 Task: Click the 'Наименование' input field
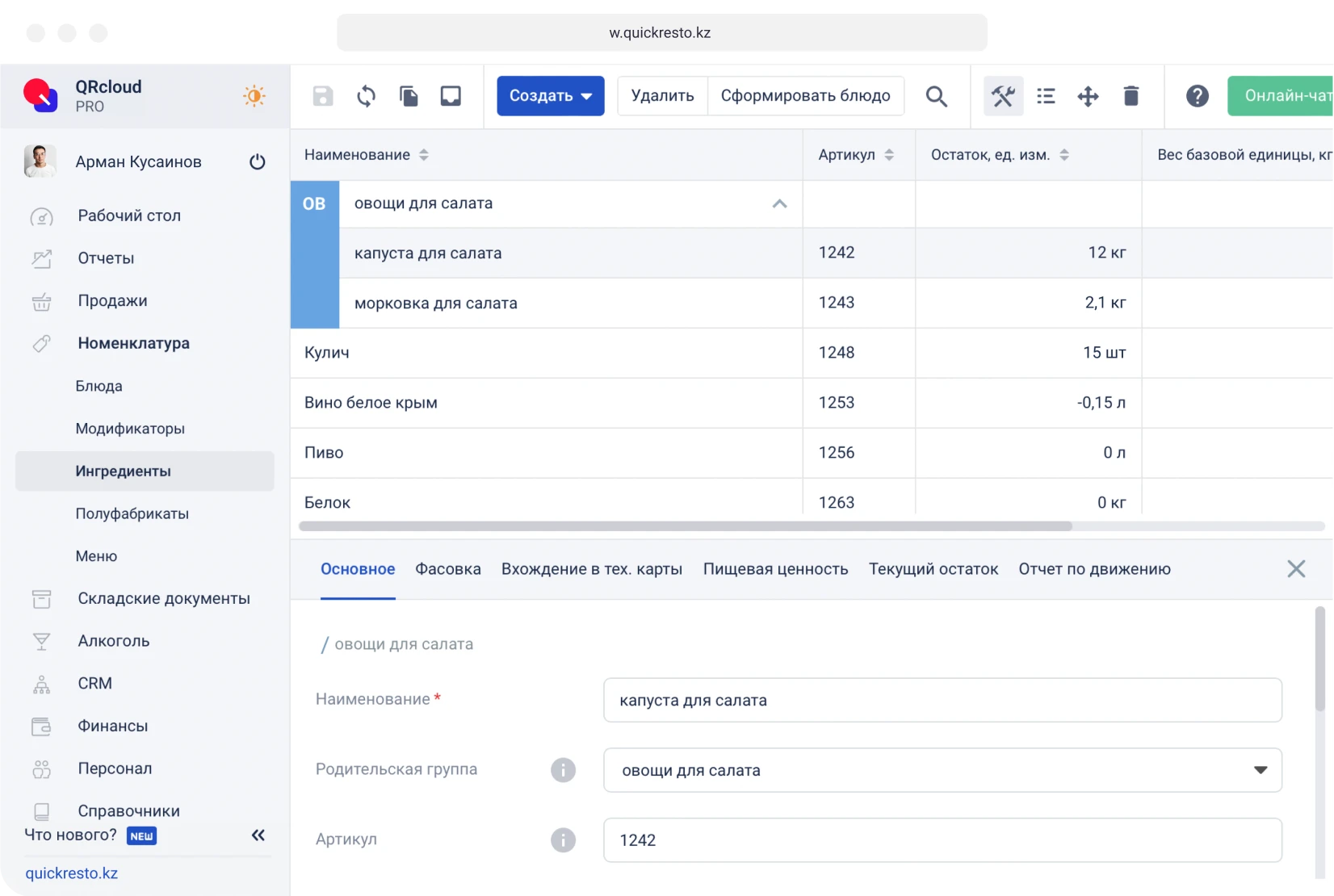pyautogui.click(x=942, y=700)
